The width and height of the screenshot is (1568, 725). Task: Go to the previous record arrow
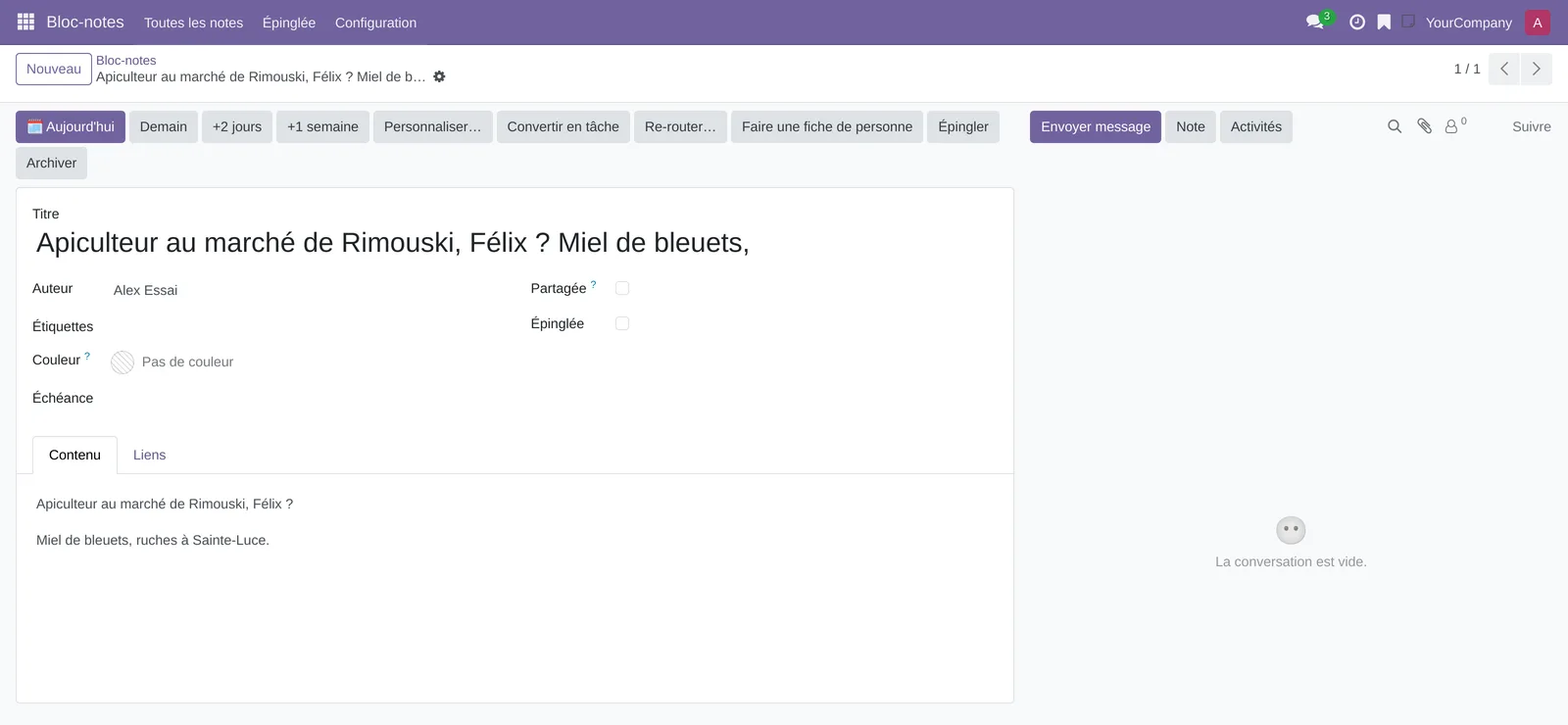pos(1504,69)
